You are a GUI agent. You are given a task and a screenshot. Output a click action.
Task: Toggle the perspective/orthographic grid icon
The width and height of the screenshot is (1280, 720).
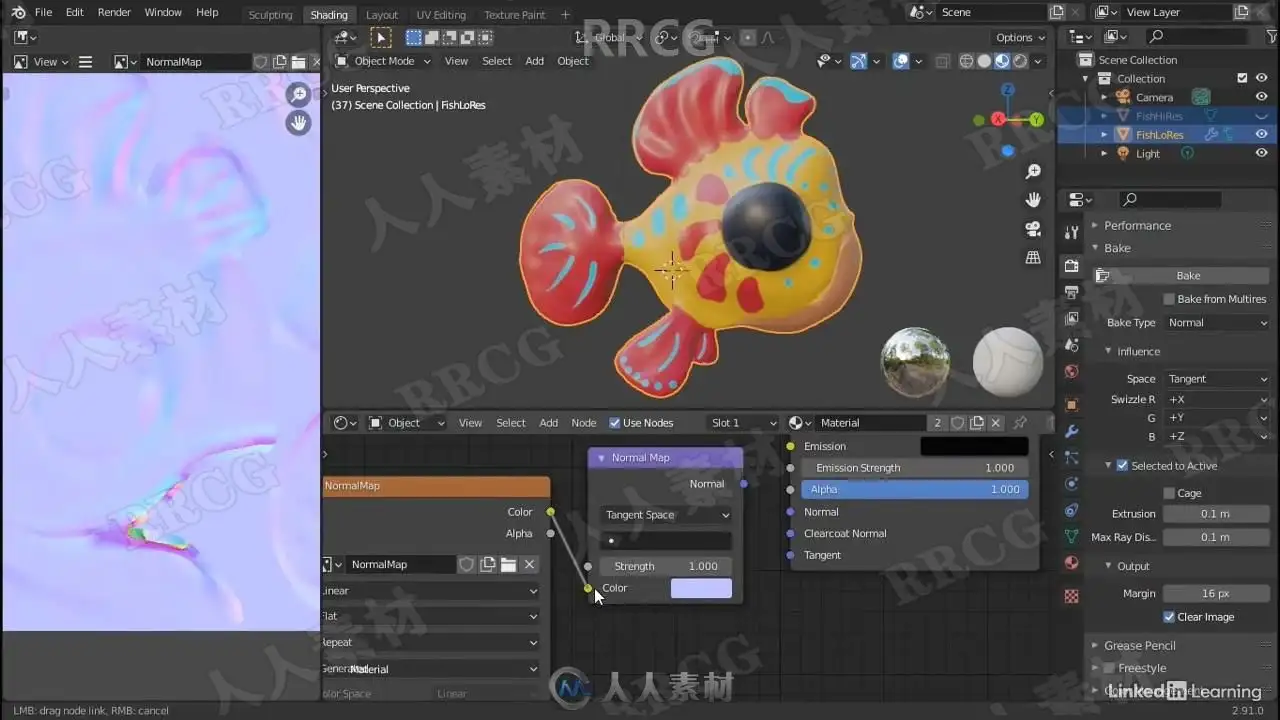click(x=1033, y=258)
